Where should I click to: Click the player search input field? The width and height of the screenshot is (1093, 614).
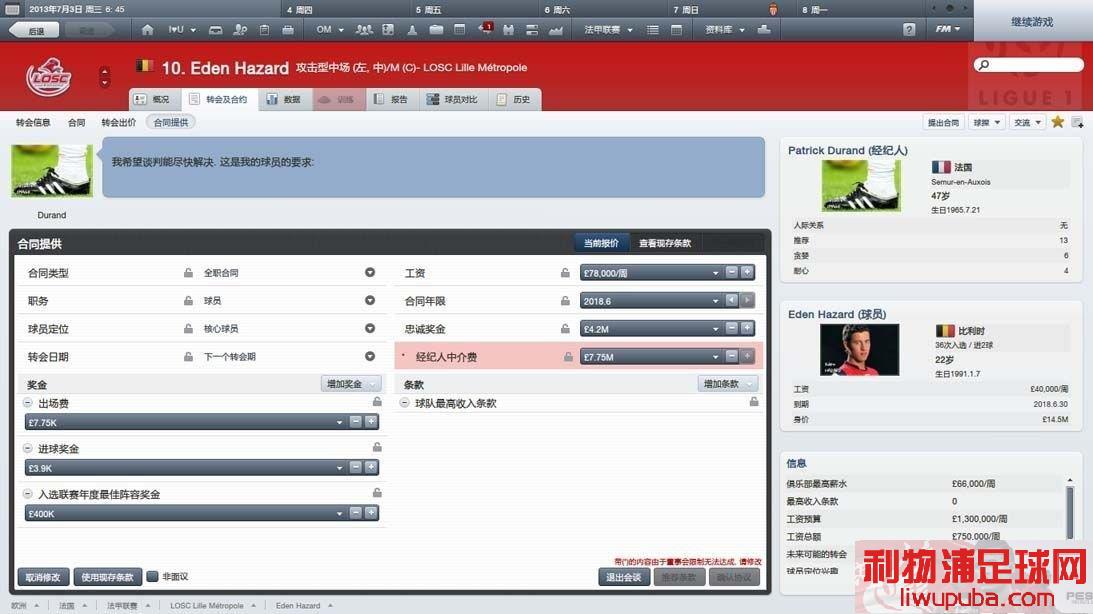tap(1029, 65)
